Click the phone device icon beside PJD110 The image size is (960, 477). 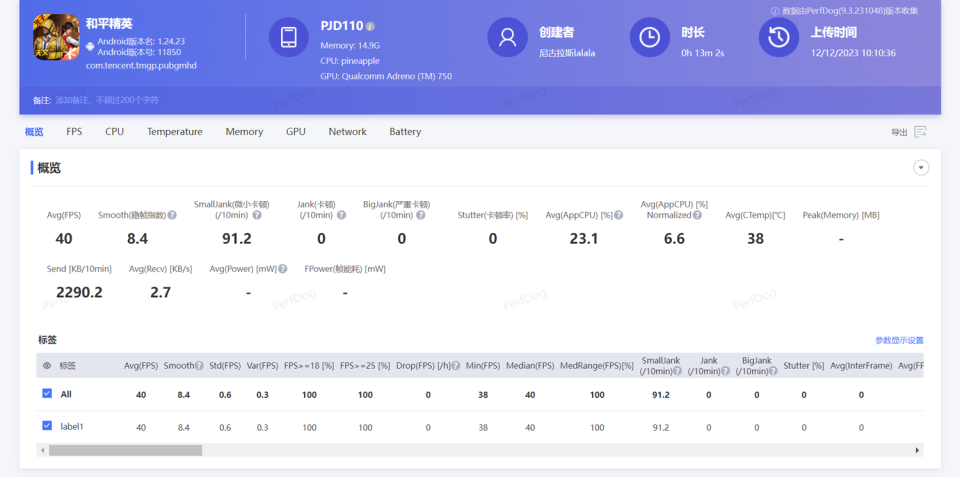tap(288, 37)
